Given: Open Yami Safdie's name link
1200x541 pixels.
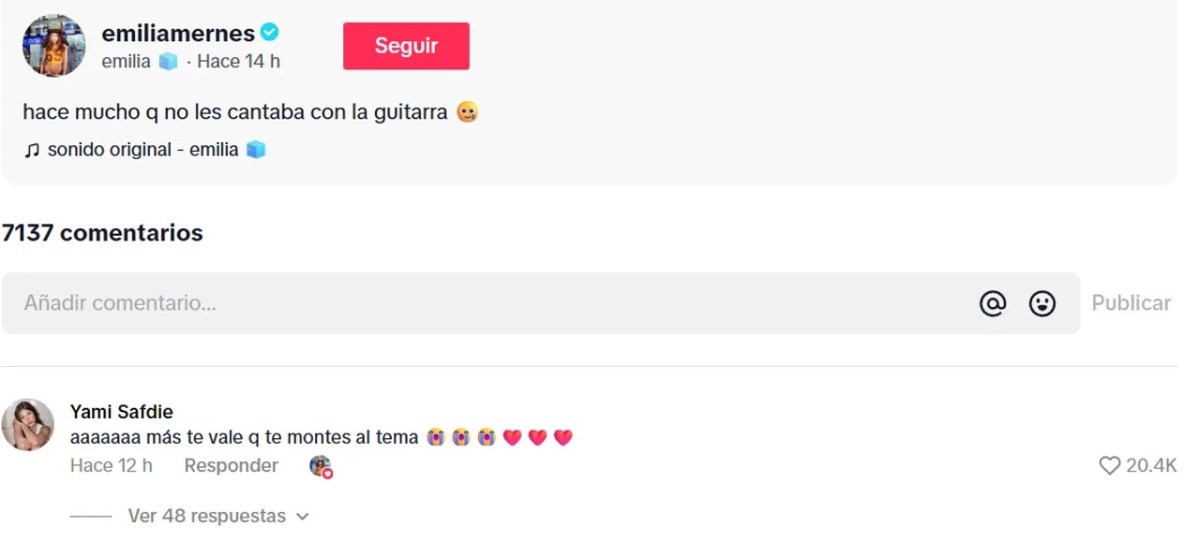Looking at the screenshot, I should [122, 412].
